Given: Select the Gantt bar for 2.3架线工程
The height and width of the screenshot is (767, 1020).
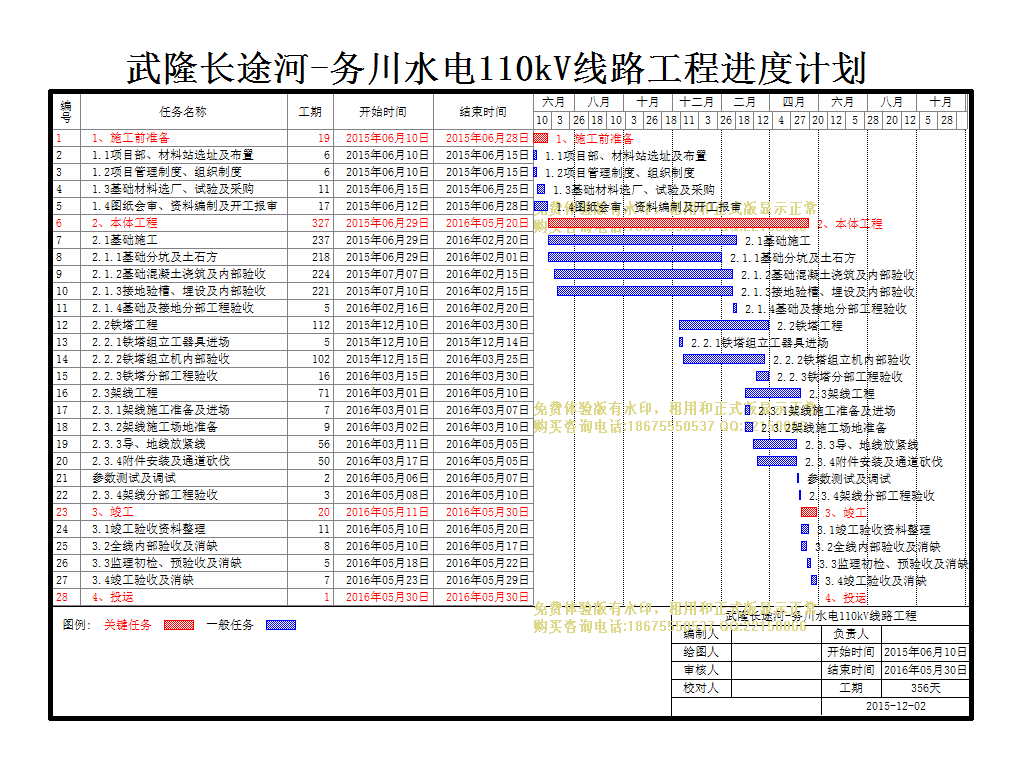Looking at the screenshot, I should (773, 393).
